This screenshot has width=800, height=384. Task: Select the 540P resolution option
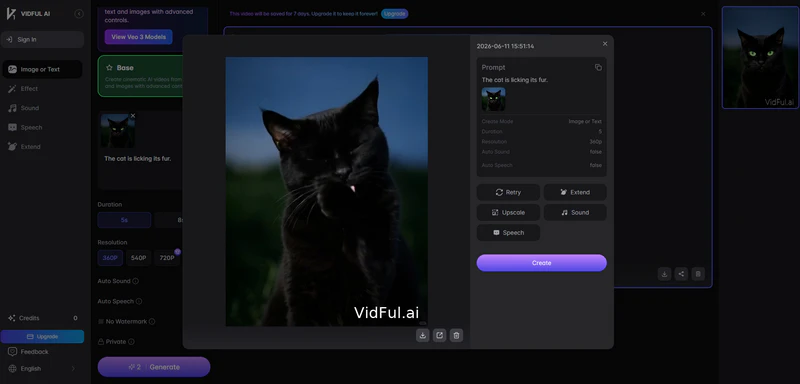pyautogui.click(x=139, y=258)
